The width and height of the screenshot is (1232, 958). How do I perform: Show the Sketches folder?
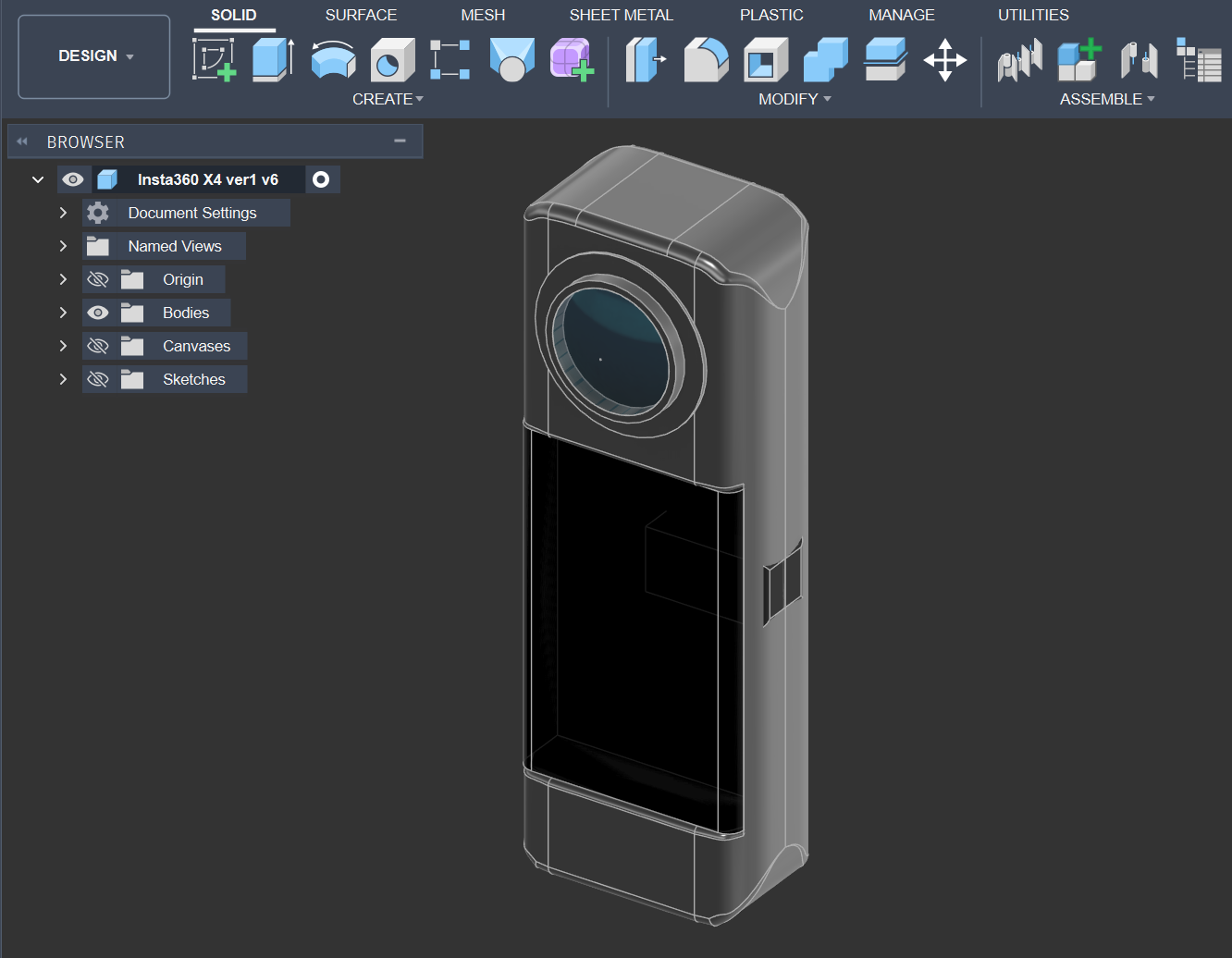[x=98, y=379]
